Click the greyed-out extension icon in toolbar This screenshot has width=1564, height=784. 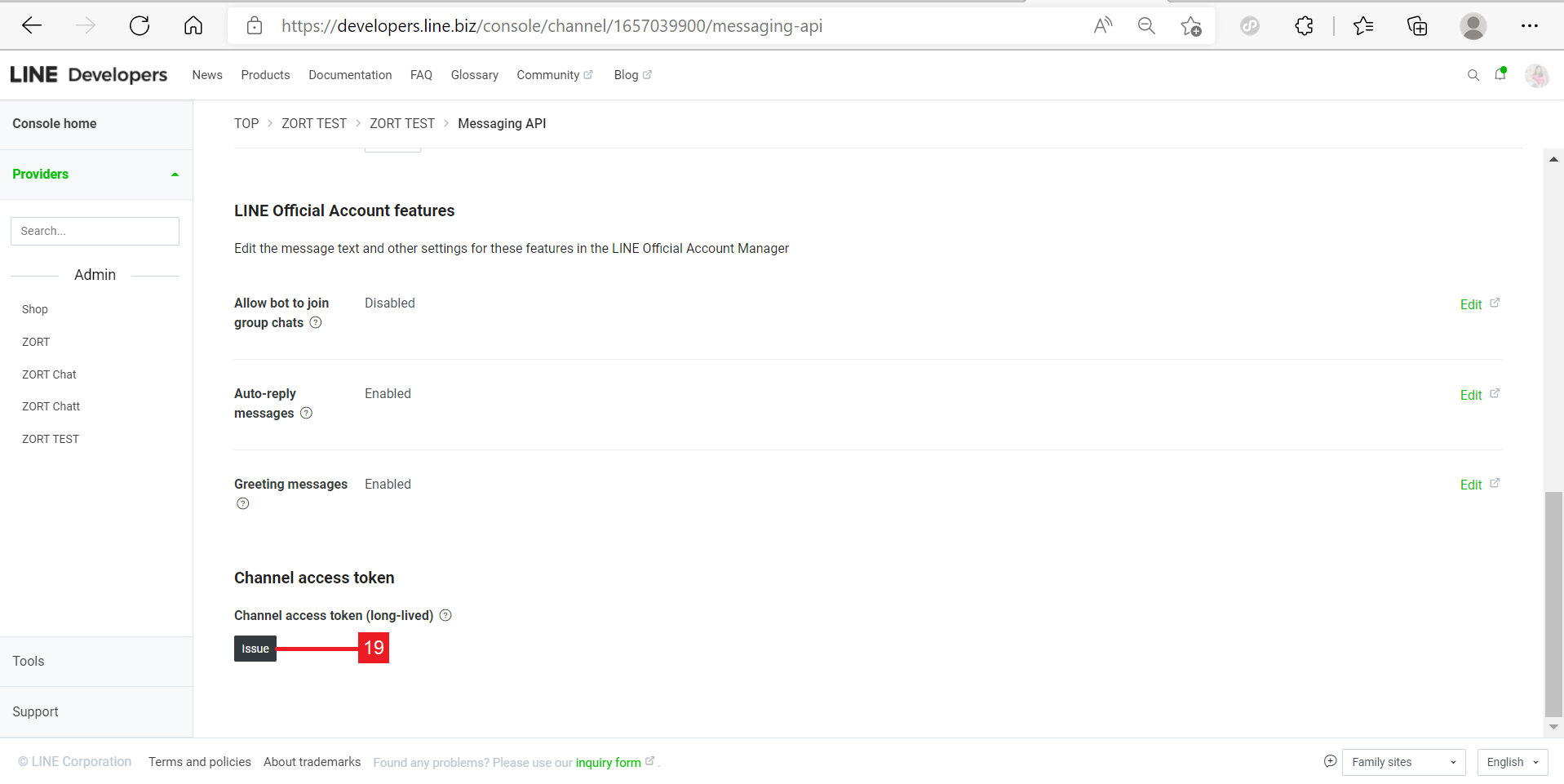click(1250, 26)
